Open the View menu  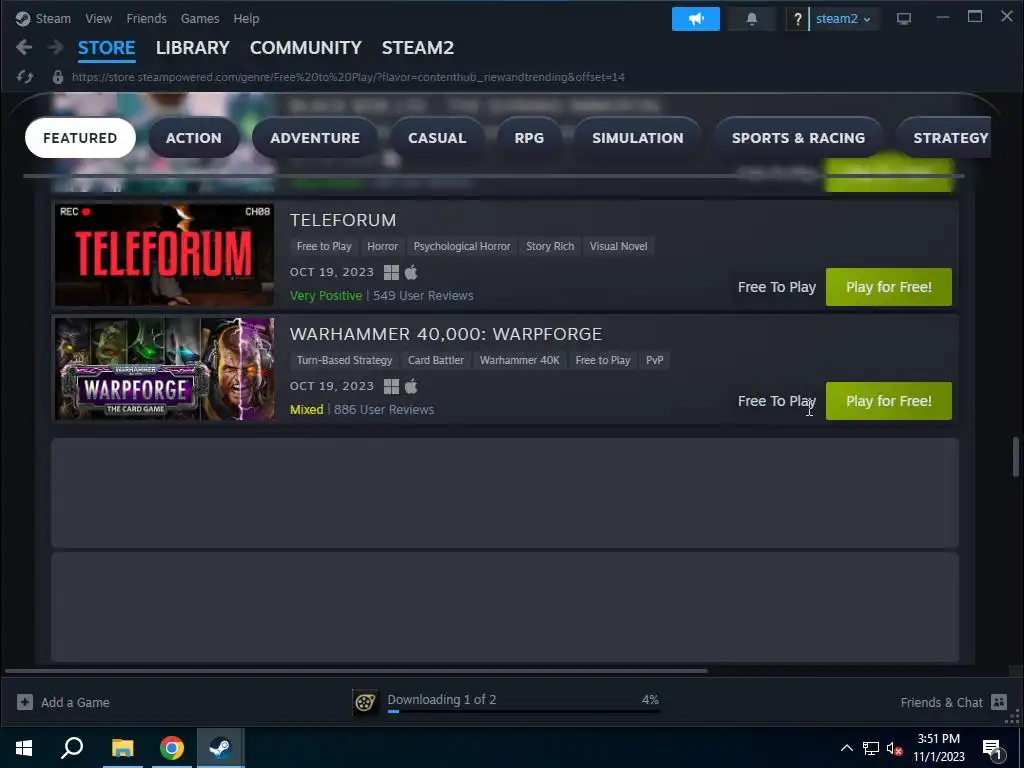99,19
